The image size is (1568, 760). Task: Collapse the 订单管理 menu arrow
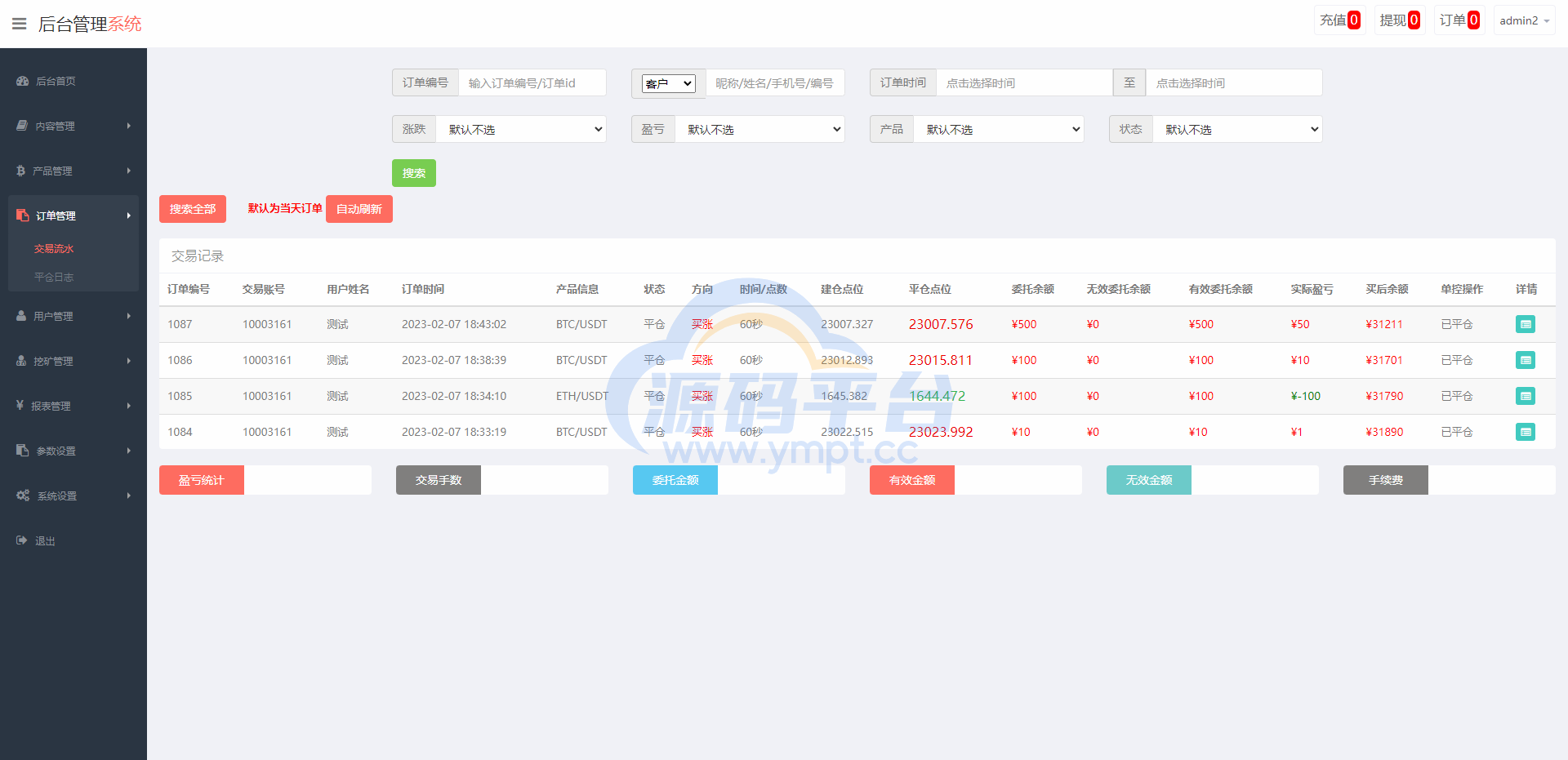[129, 216]
